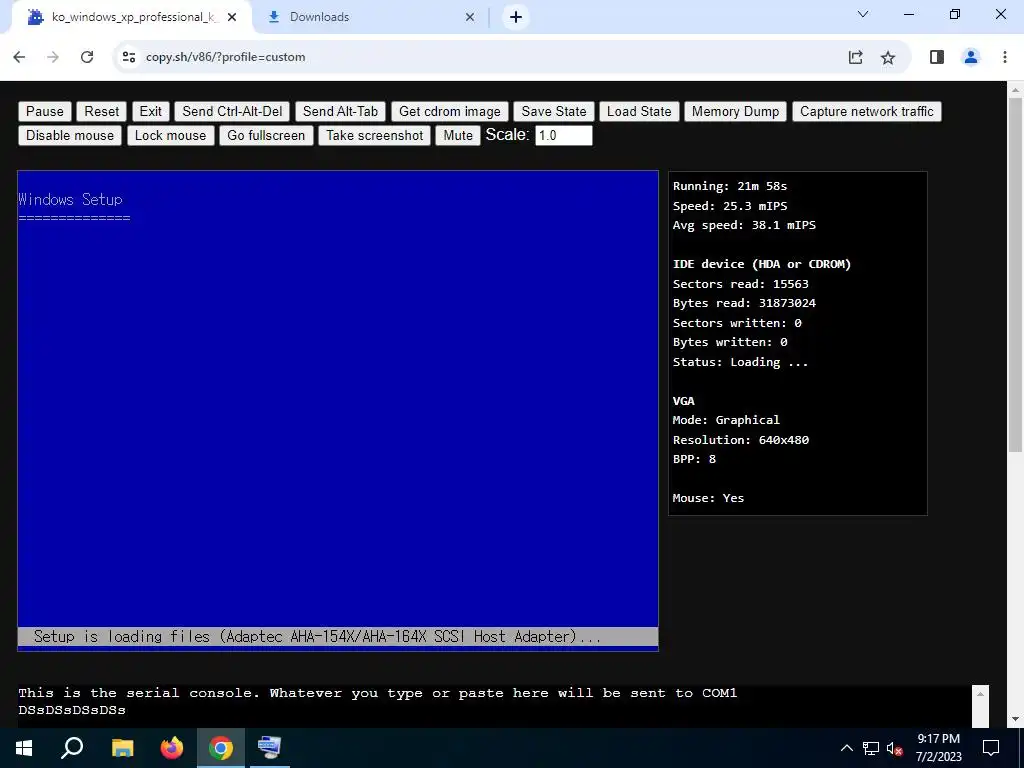Close the Downloads tab

tap(470, 17)
